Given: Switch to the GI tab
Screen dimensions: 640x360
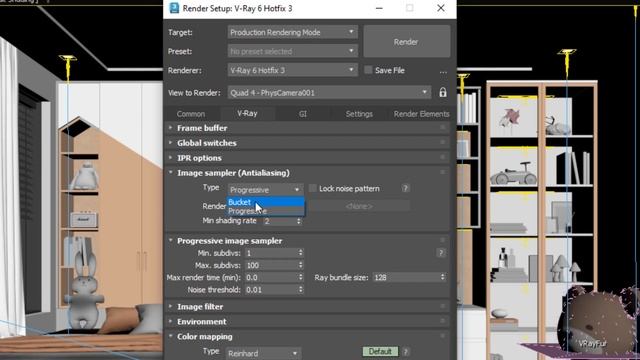Looking at the screenshot, I should [302, 114].
